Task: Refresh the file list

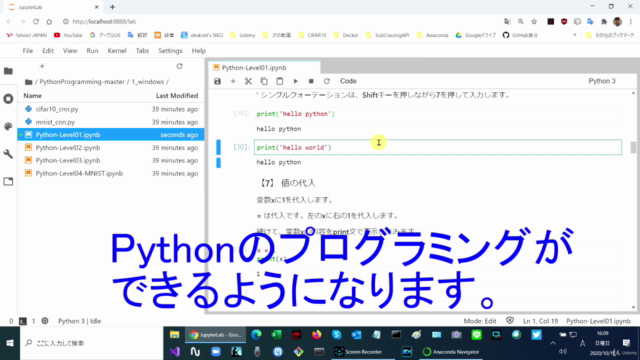Action: (x=179, y=66)
